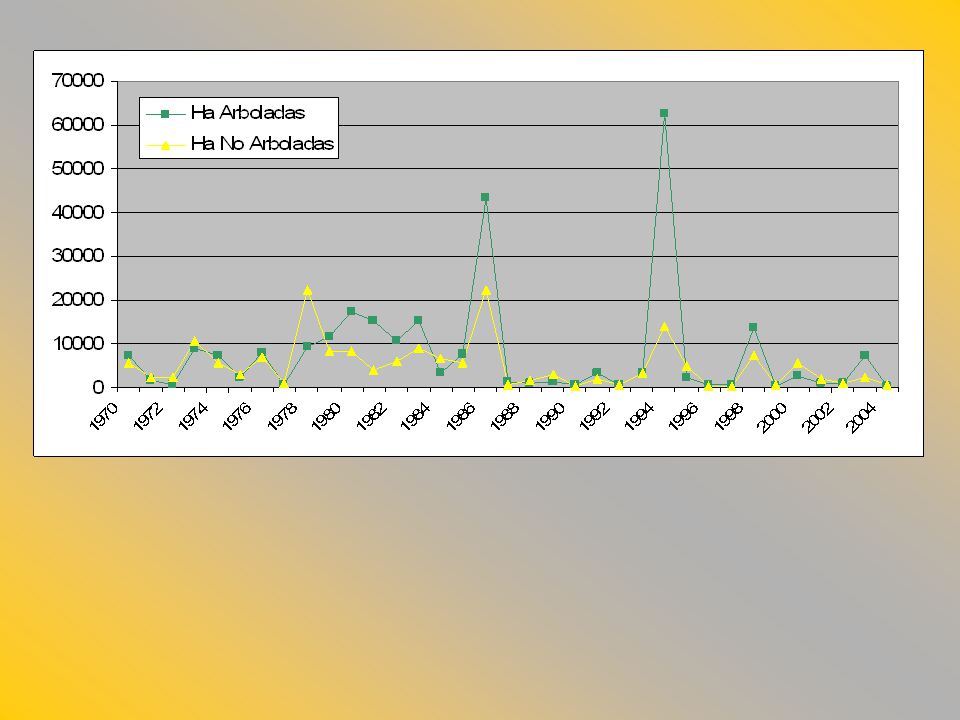Click the 1978 x-axis label
Image resolution: width=960 pixels, height=720 pixels.
[282, 416]
